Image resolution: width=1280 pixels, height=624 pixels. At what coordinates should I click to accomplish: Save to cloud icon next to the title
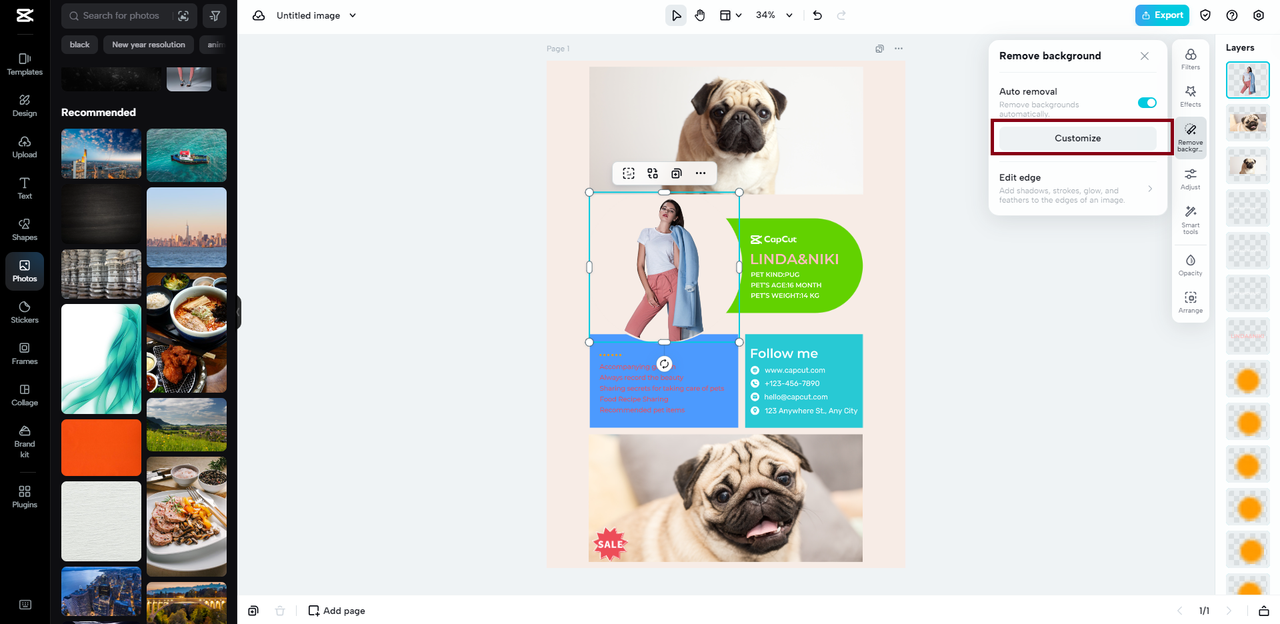point(259,15)
